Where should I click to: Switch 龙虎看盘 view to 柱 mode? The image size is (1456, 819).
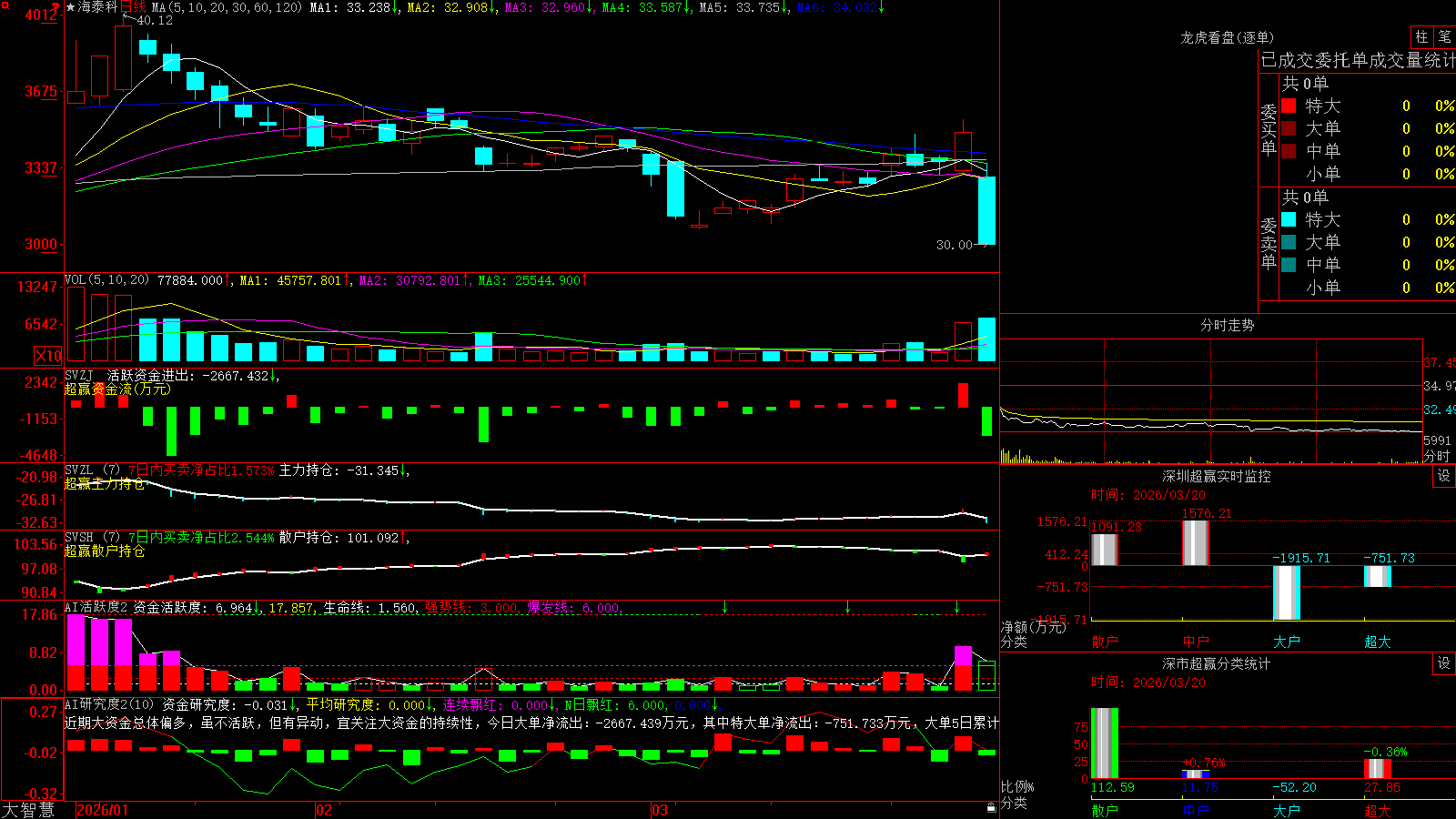coord(1421,36)
